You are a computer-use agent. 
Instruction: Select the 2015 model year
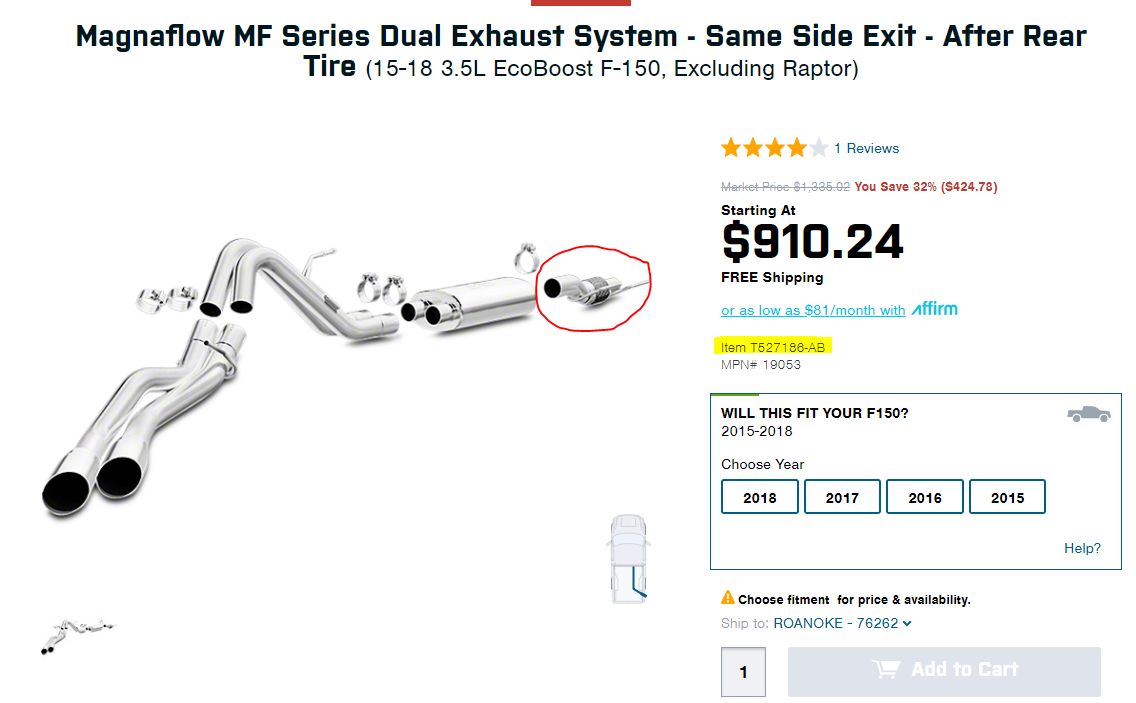pyautogui.click(x=1007, y=496)
